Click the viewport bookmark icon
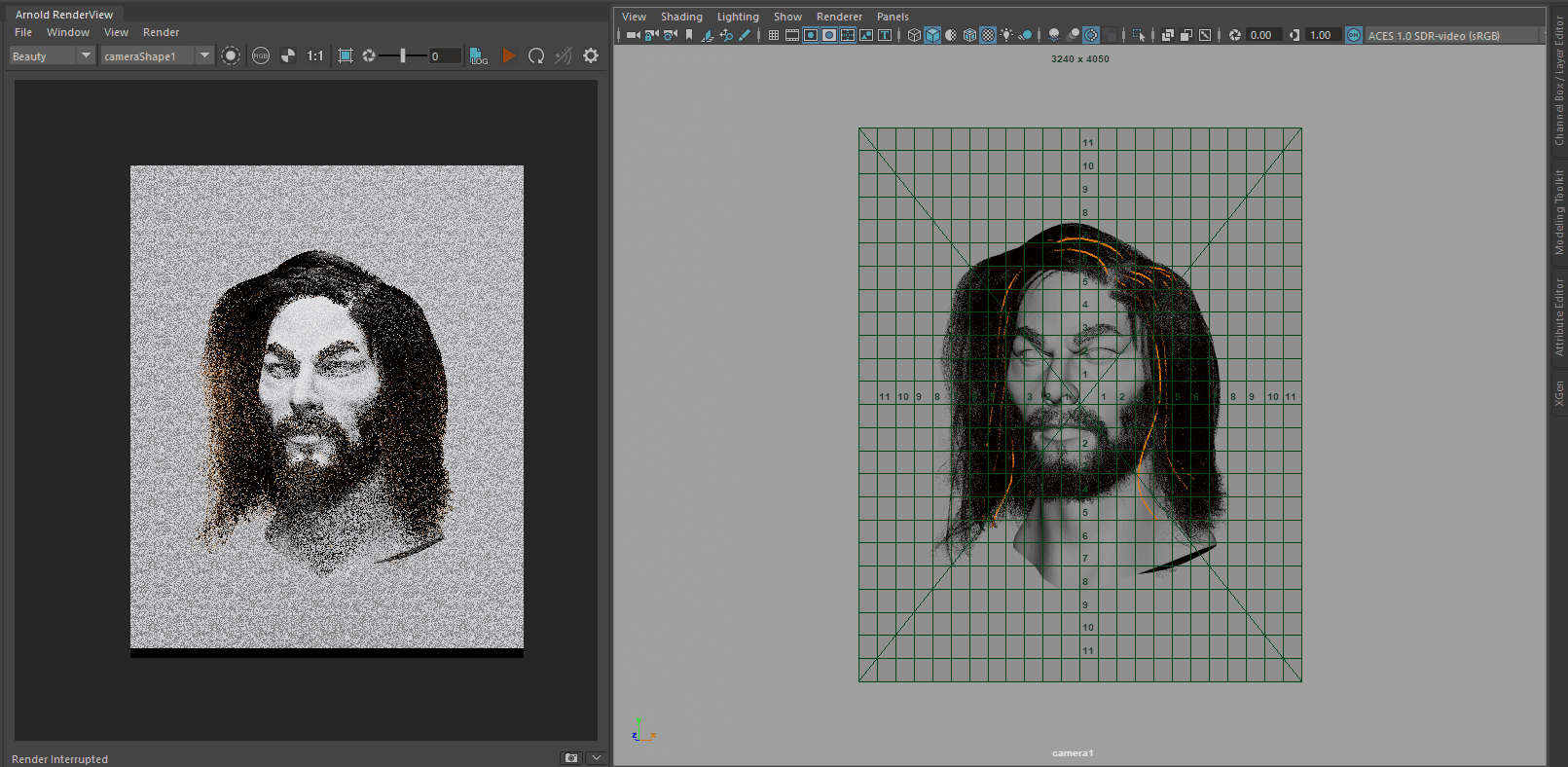Image resolution: width=1568 pixels, height=767 pixels. tap(689, 35)
